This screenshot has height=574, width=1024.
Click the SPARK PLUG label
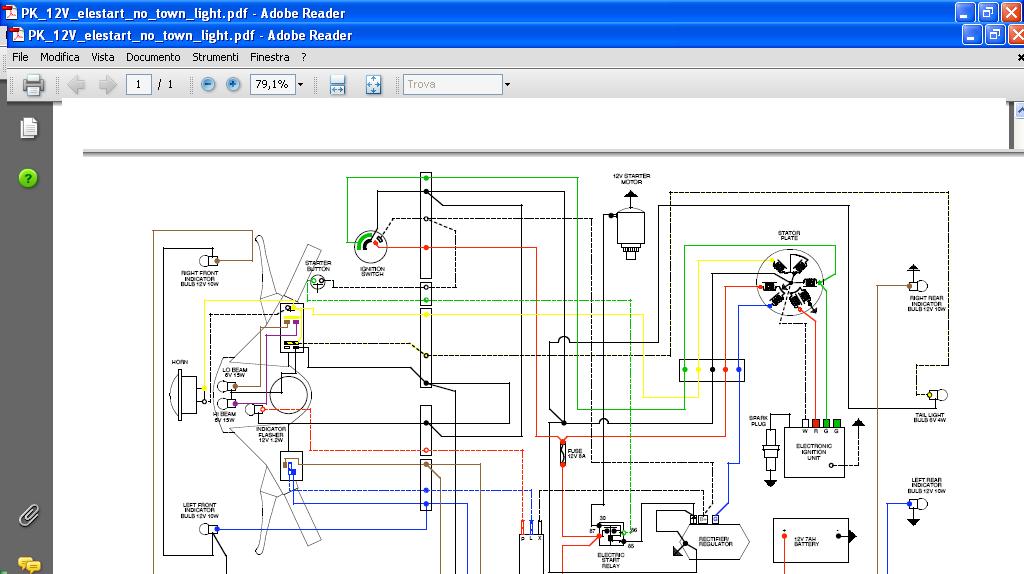point(758,421)
